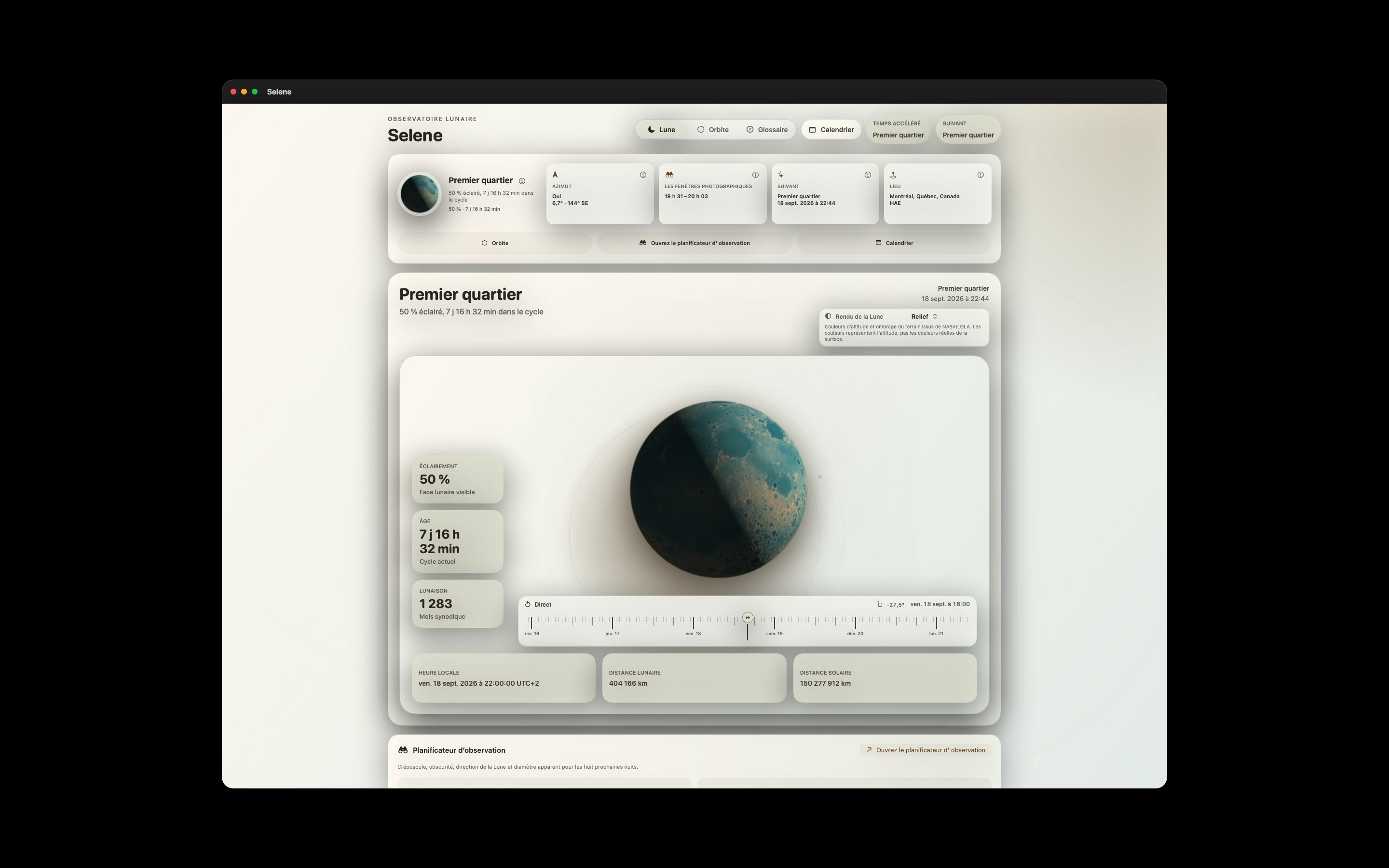Click the rotation angle icon beside -27,5°
The height and width of the screenshot is (868, 1389).
pos(879,604)
